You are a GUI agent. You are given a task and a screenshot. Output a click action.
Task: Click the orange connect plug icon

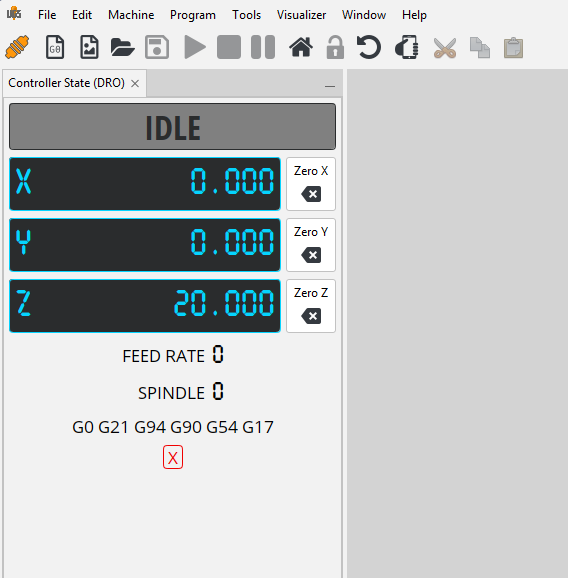17,47
